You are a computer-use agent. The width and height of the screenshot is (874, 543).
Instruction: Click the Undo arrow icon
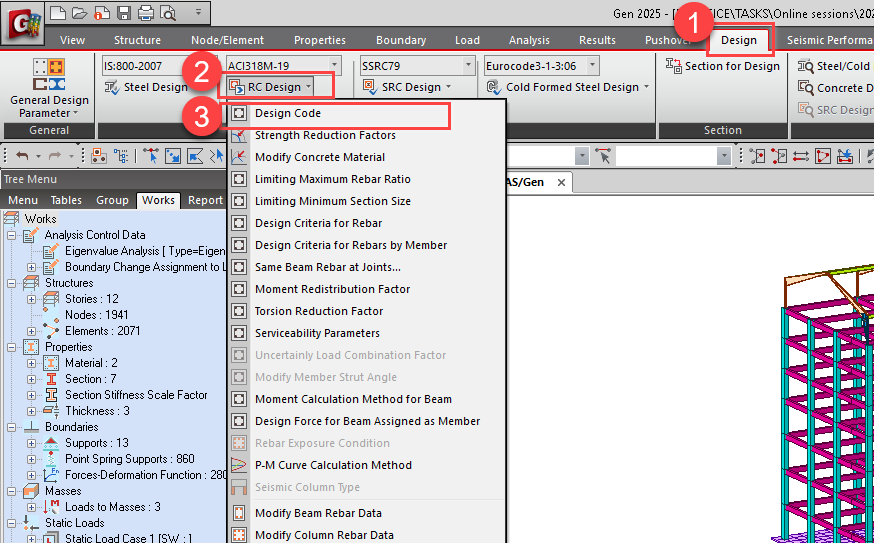pos(22,156)
